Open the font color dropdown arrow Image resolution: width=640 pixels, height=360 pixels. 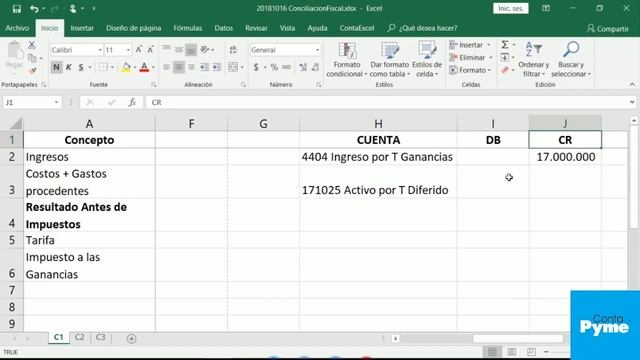153,68
